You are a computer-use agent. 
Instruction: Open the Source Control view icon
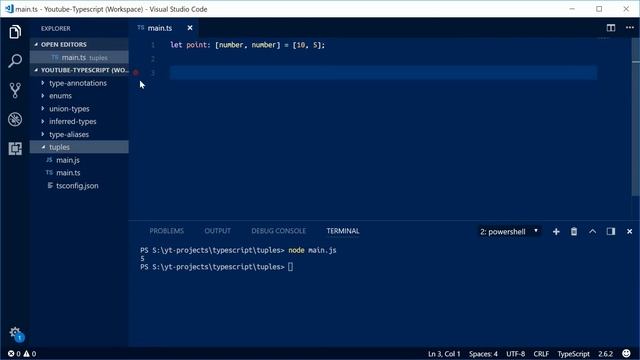click(15, 90)
